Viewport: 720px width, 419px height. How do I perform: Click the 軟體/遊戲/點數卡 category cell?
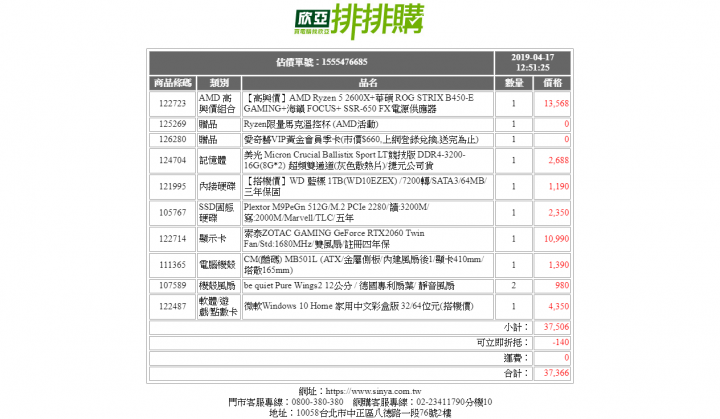click(x=219, y=306)
